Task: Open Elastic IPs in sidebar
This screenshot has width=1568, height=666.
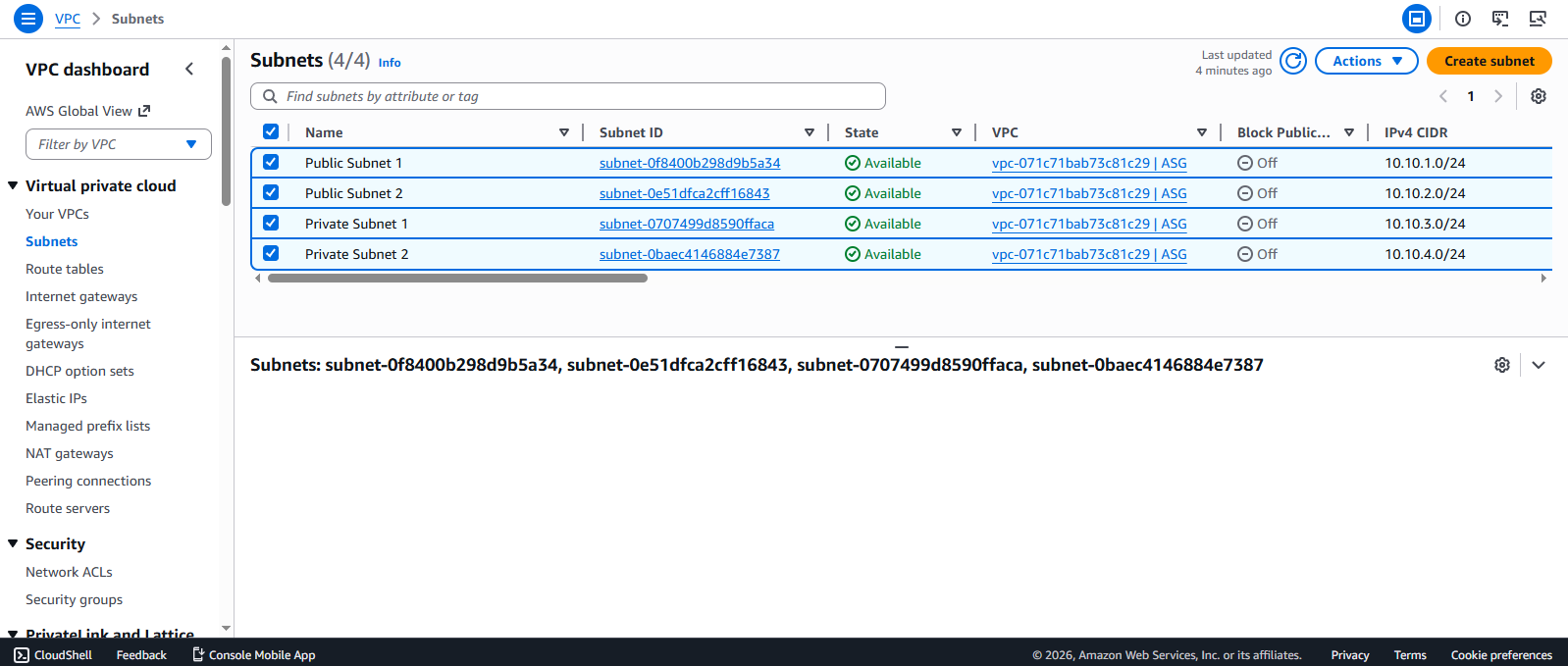Action: [x=56, y=398]
